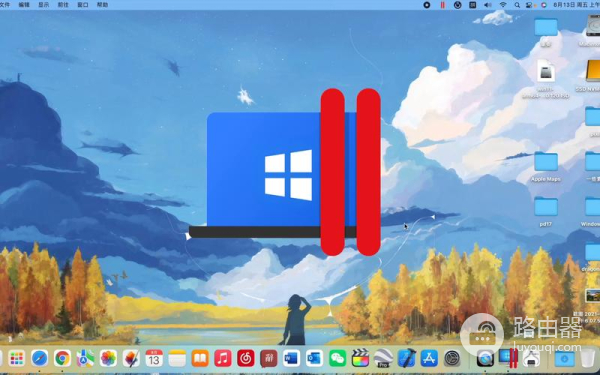Open the App Store in the Dock
Viewport: 600px width, 375px height.
coord(429,359)
